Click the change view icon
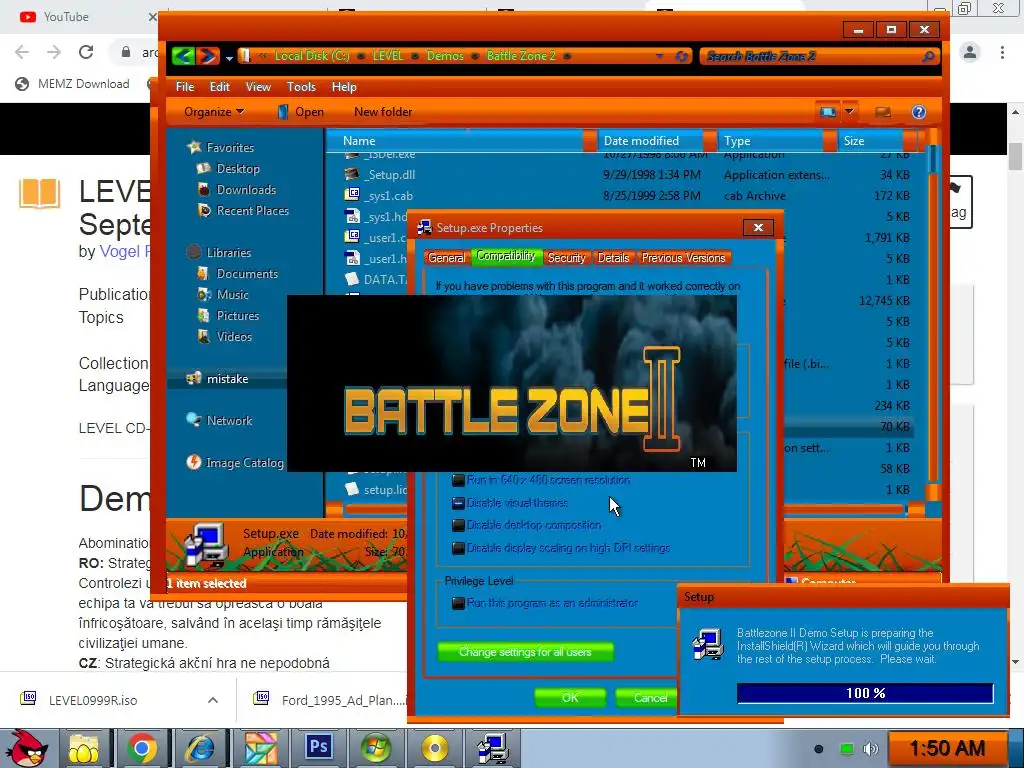The height and width of the screenshot is (768, 1024). 827,112
